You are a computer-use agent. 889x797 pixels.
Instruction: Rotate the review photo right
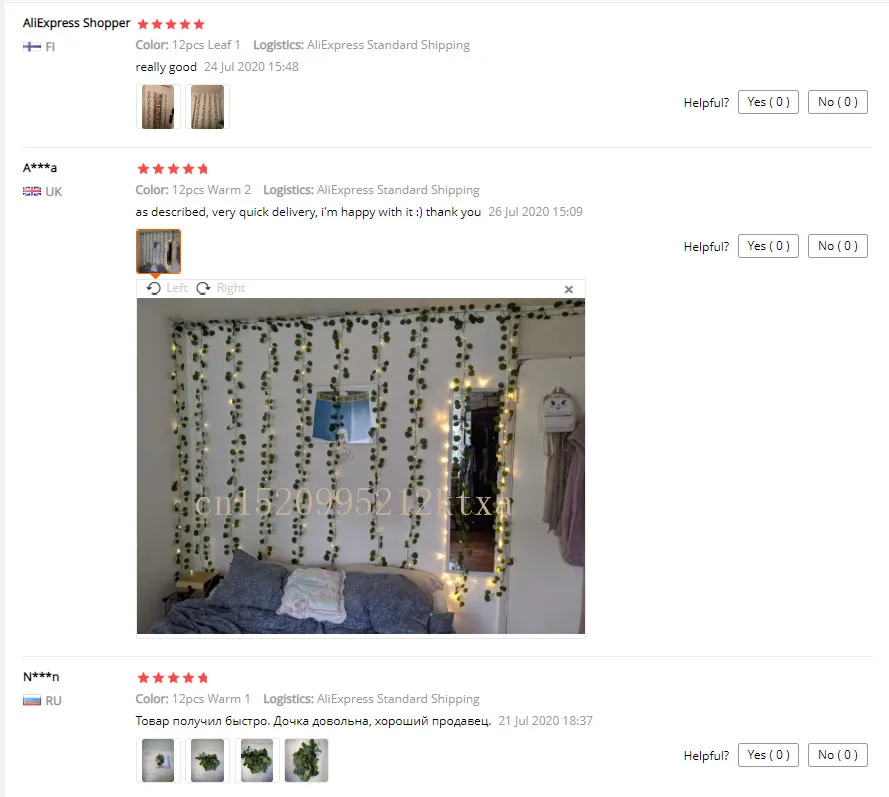coord(221,288)
